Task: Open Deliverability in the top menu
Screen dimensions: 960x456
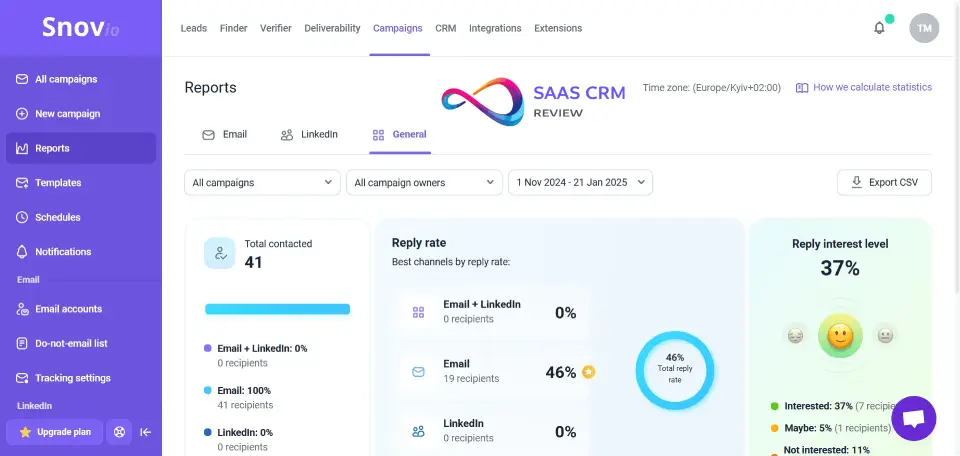Action: 332,28
